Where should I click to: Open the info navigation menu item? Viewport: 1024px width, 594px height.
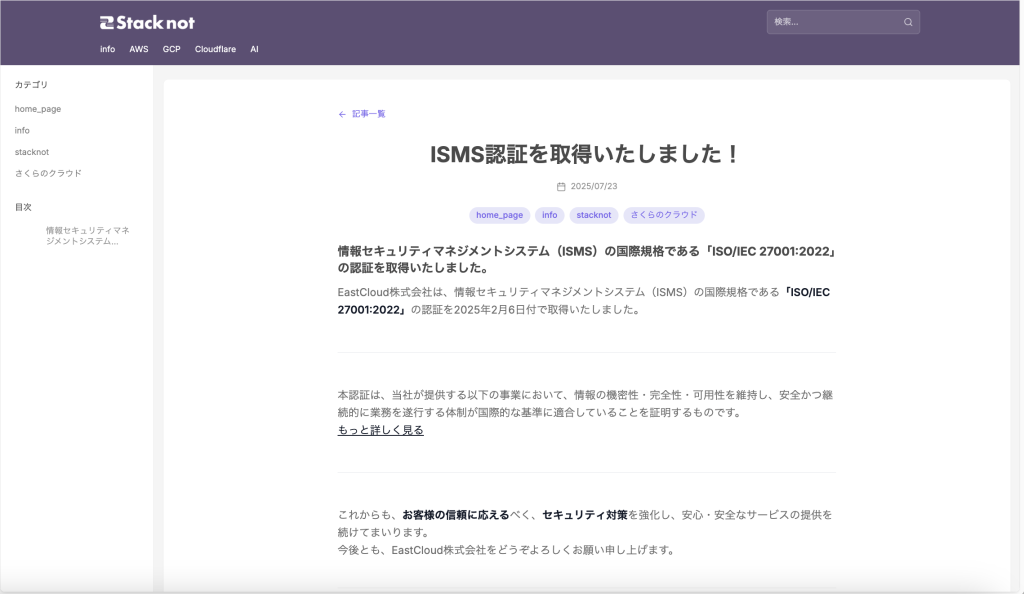pyautogui.click(x=107, y=49)
